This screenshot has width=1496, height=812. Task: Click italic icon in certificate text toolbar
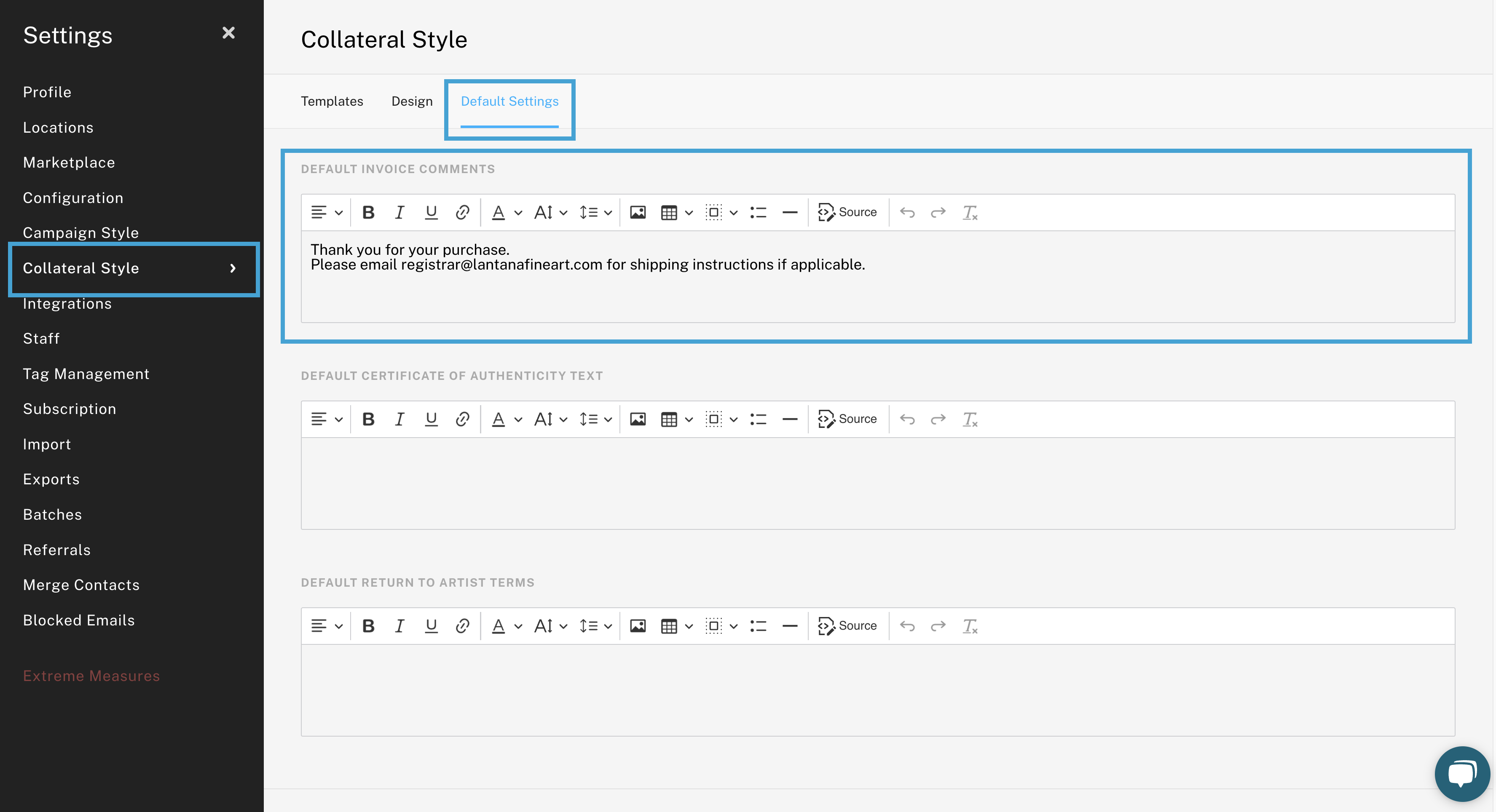point(399,419)
